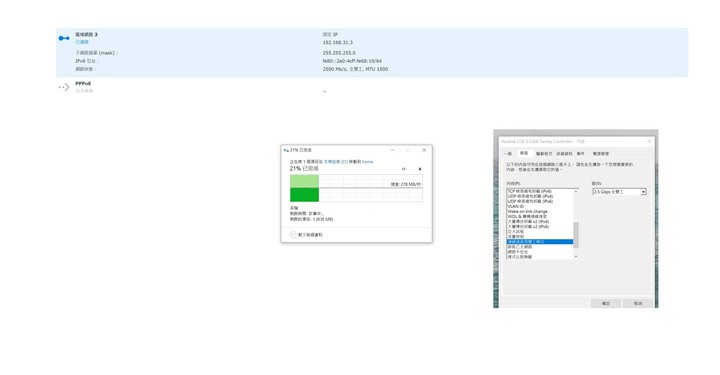
Task: Switch to the first tab in Realtek properties
Action: coord(508,154)
